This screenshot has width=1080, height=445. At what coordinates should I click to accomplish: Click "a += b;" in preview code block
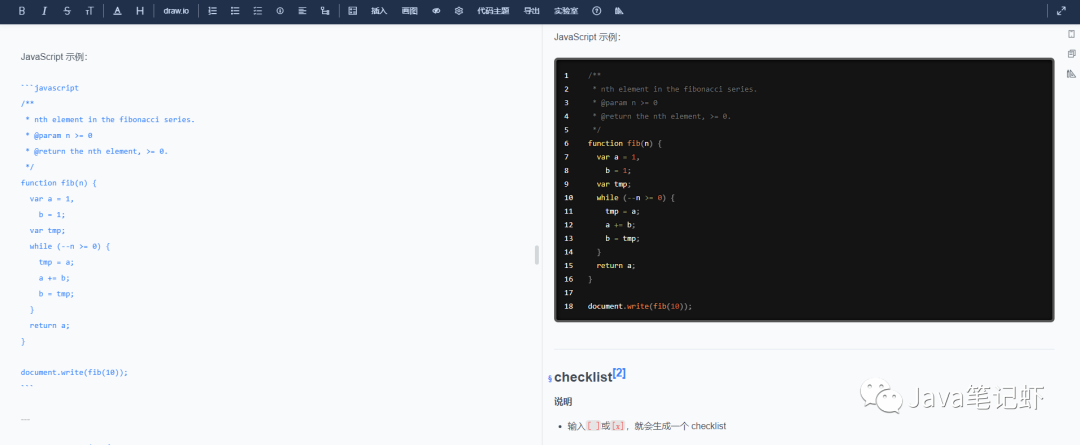(x=620, y=225)
